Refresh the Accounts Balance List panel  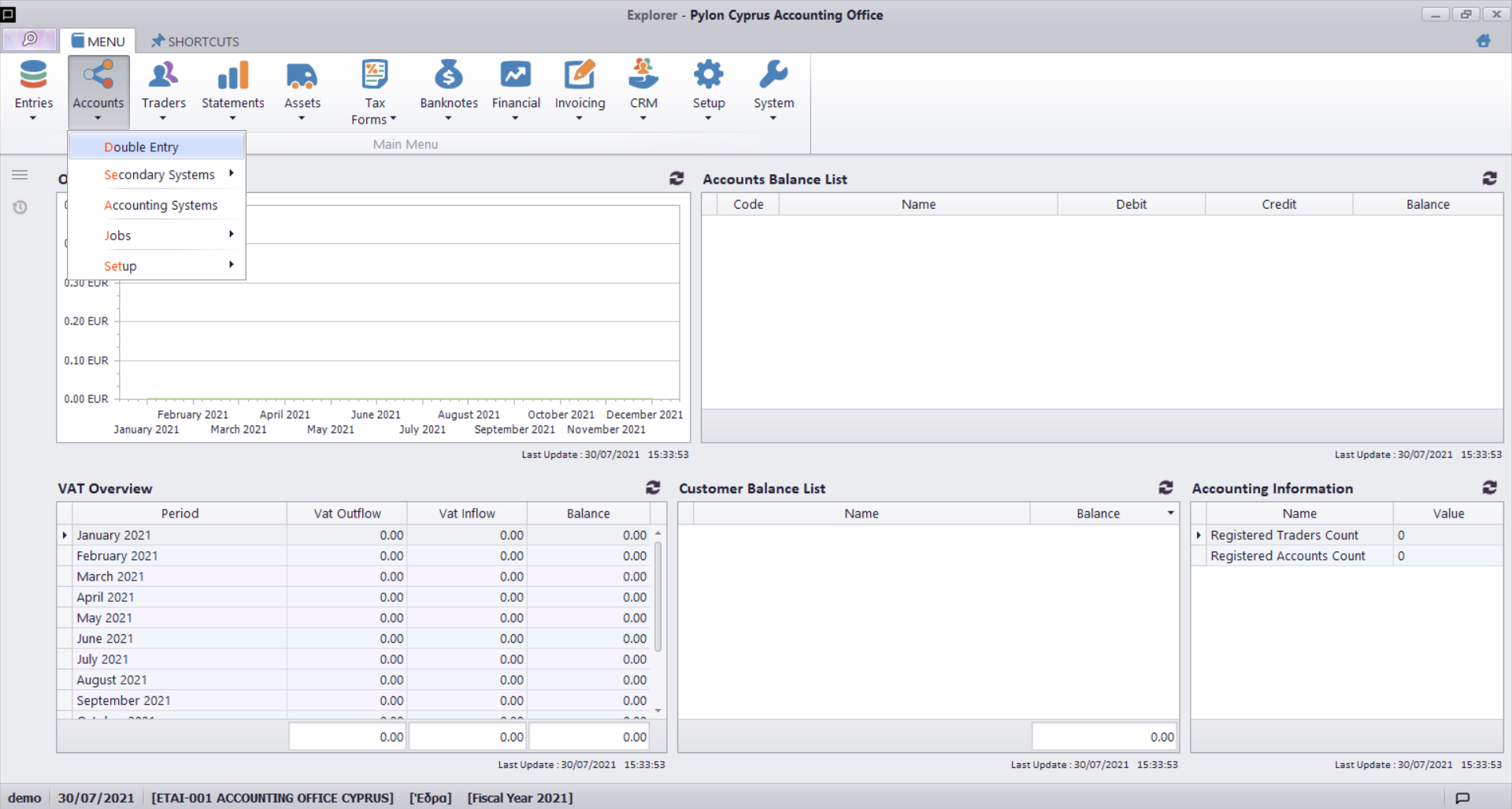1489,179
